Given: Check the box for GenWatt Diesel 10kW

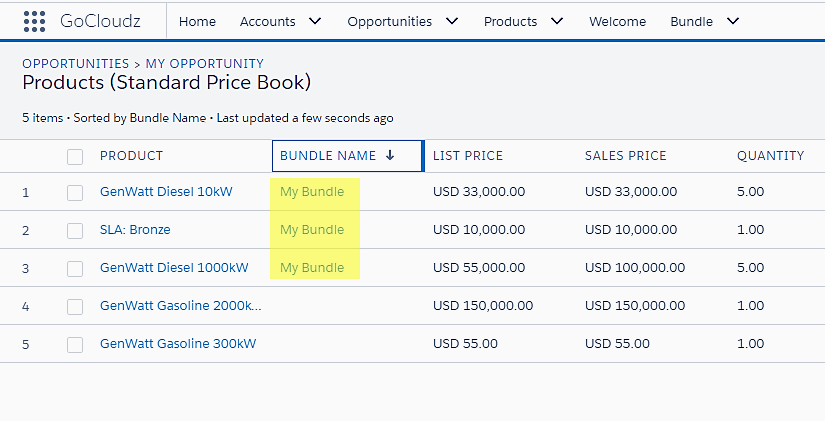Looking at the screenshot, I should [75, 192].
